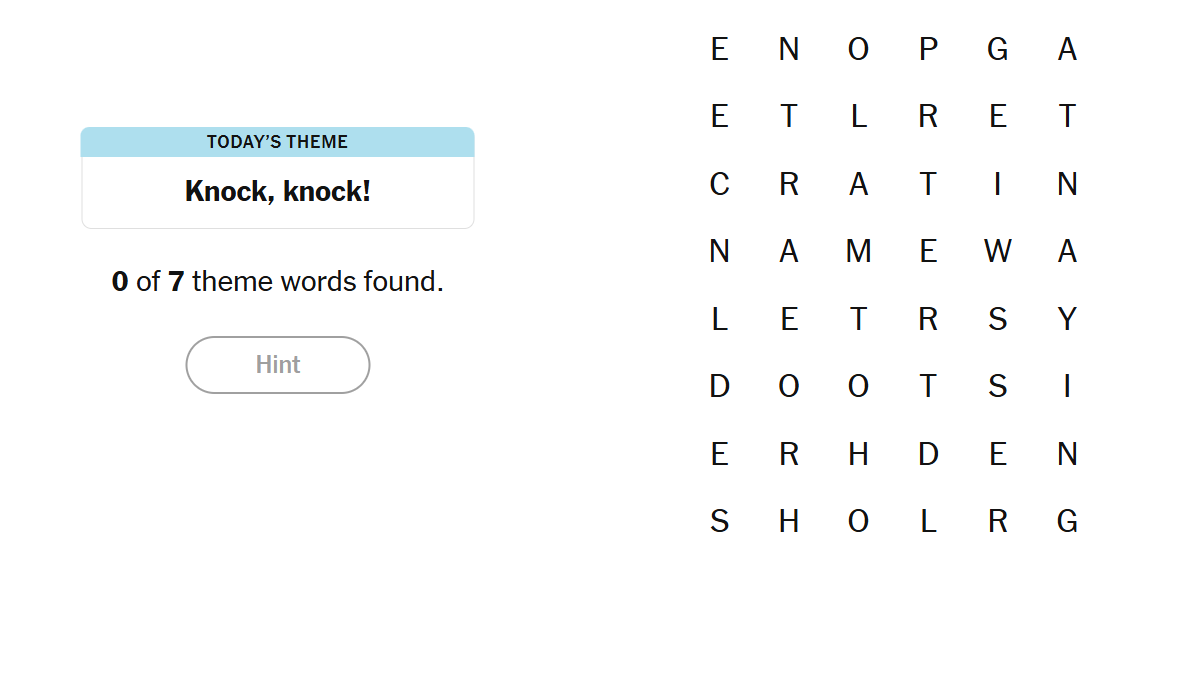
Task: Select the letter C in the grid
Action: pyautogui.click(x=719, y=184)
